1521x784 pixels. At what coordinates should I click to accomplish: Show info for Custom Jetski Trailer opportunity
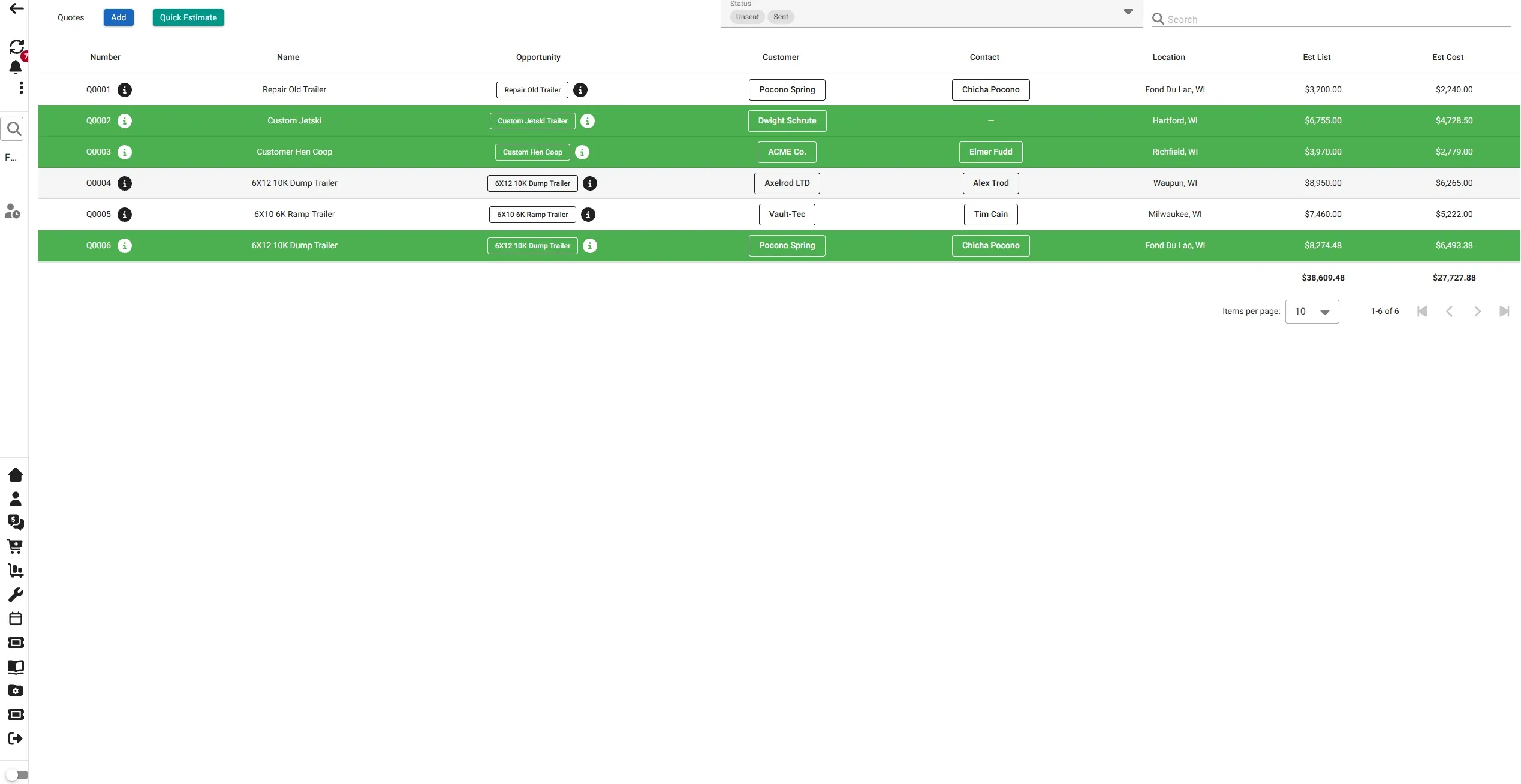pos(588,121)
